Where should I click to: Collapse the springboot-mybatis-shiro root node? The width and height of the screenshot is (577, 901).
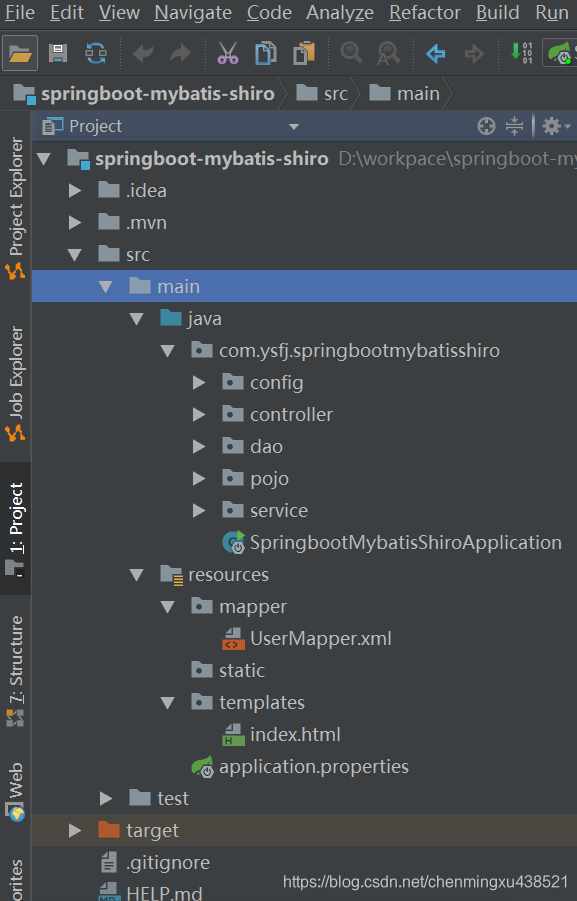pyautogui.click(x=44, y=159)
